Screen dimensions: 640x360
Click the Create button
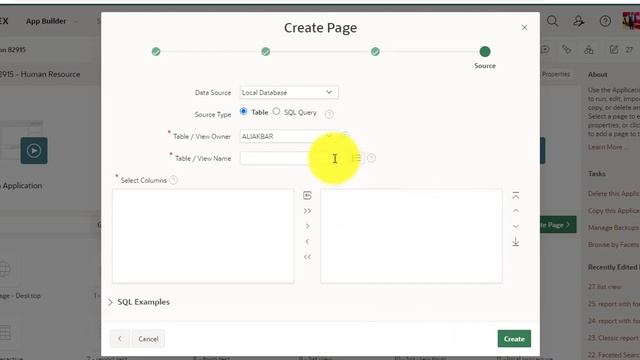coord(514,339)
